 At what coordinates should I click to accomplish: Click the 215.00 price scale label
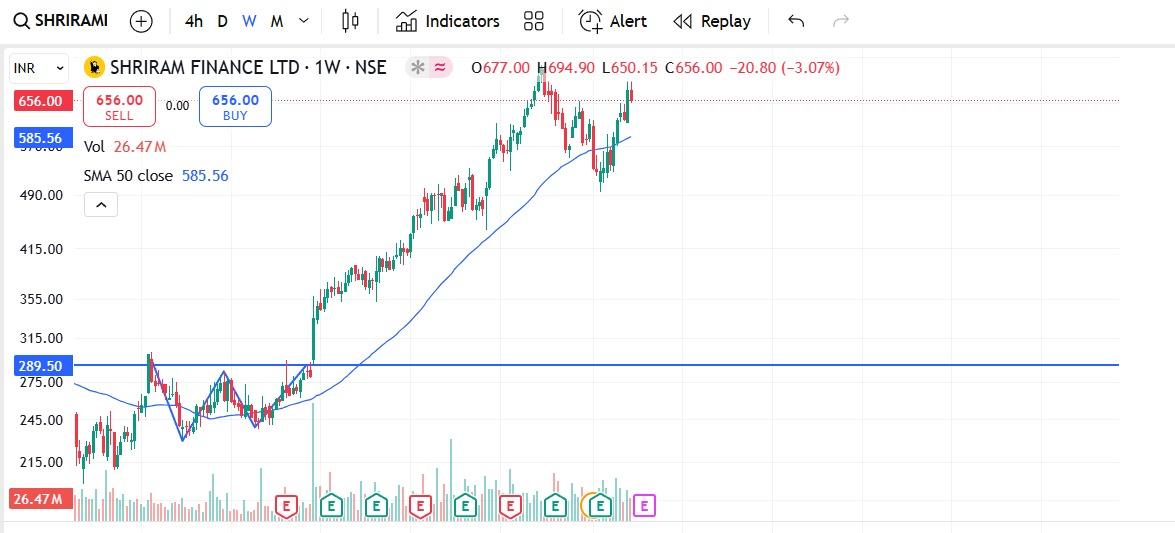click(x=43, y=462)
